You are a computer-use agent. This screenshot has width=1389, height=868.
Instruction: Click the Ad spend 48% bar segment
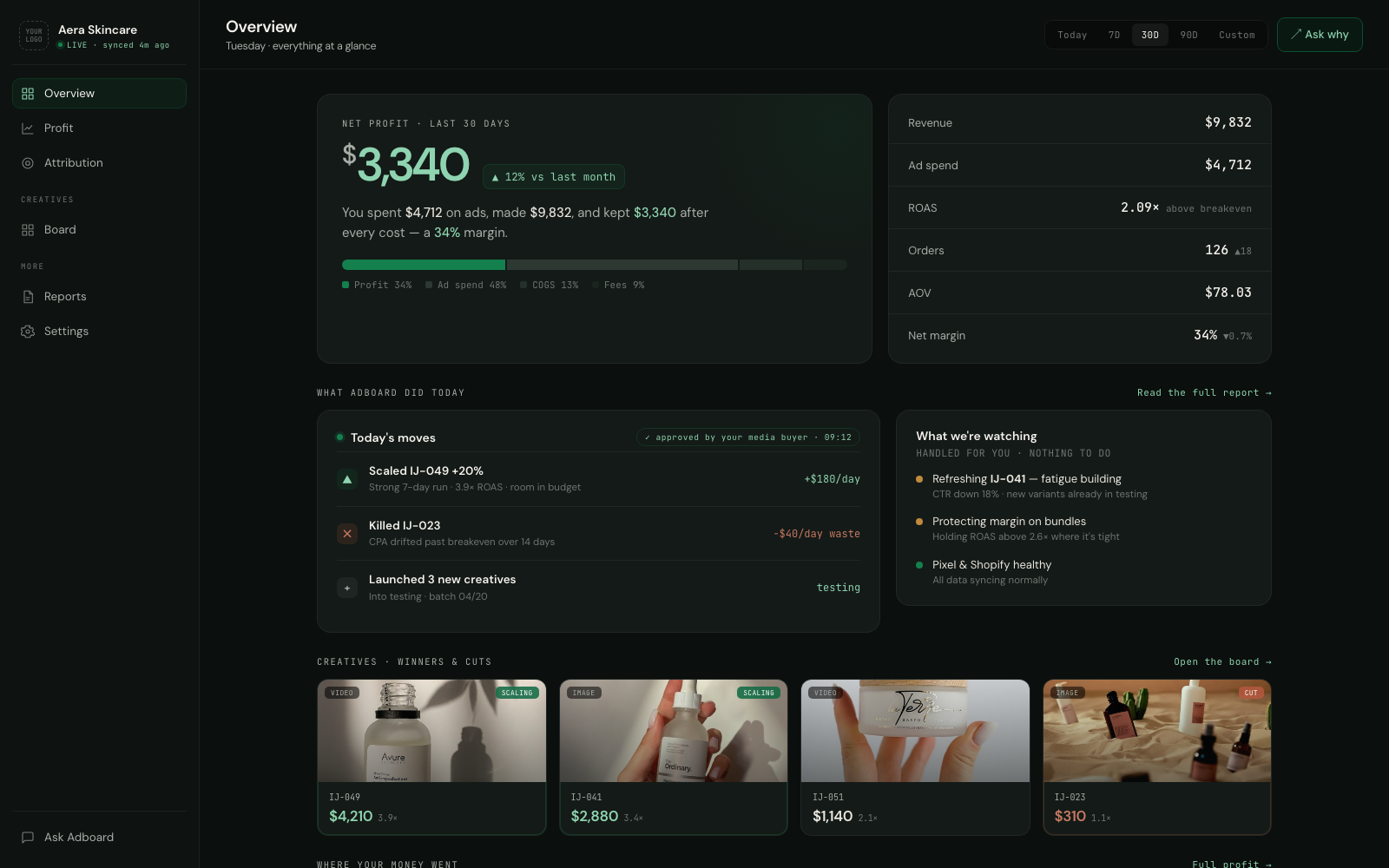(622, 265)
